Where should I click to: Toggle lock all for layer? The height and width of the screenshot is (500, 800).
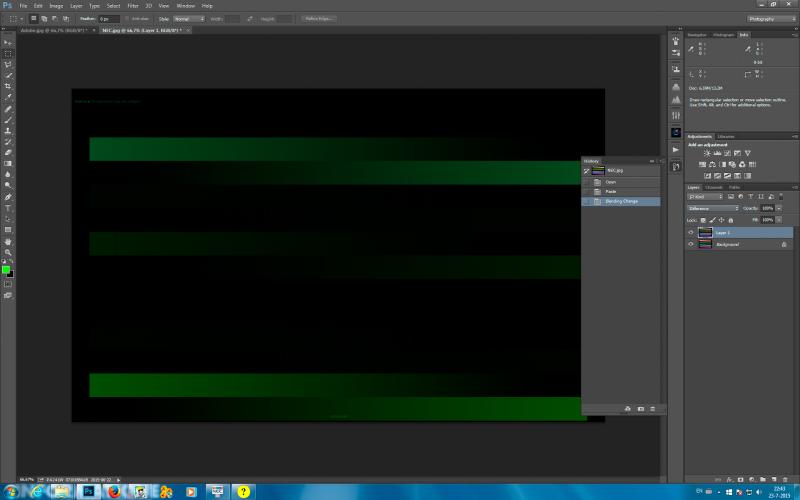pos(731,220)
